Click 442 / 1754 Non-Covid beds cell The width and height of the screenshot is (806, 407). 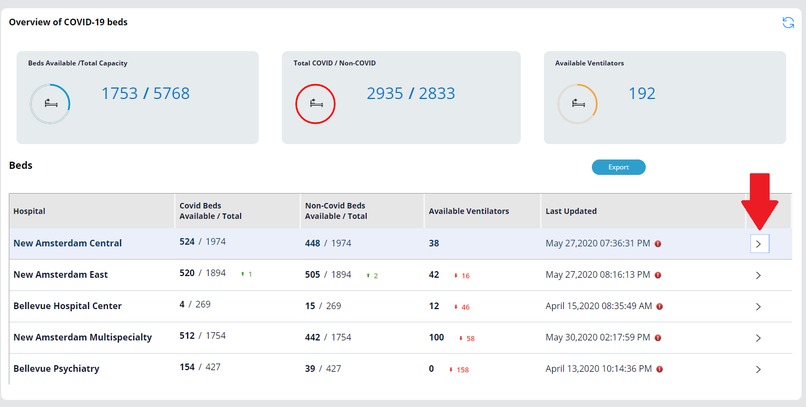point(328,337)
